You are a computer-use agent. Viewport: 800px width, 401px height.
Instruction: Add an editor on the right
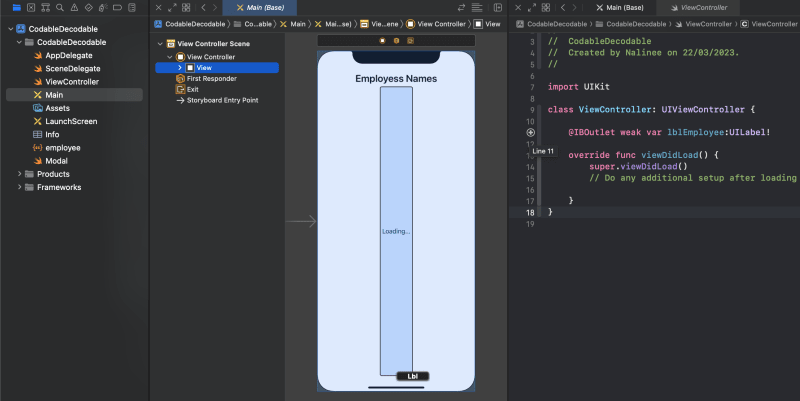pyautogui.click(x=498, y=8)
